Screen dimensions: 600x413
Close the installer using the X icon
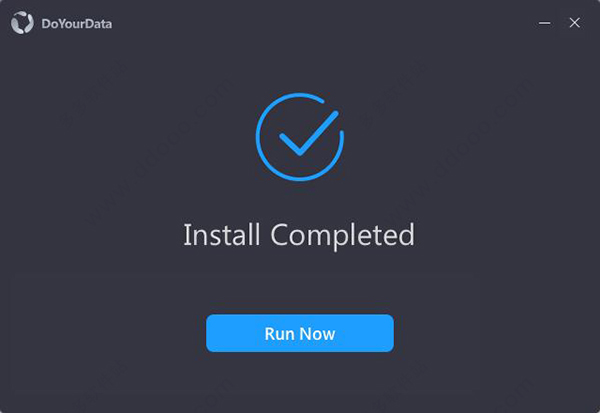(574, 23)
